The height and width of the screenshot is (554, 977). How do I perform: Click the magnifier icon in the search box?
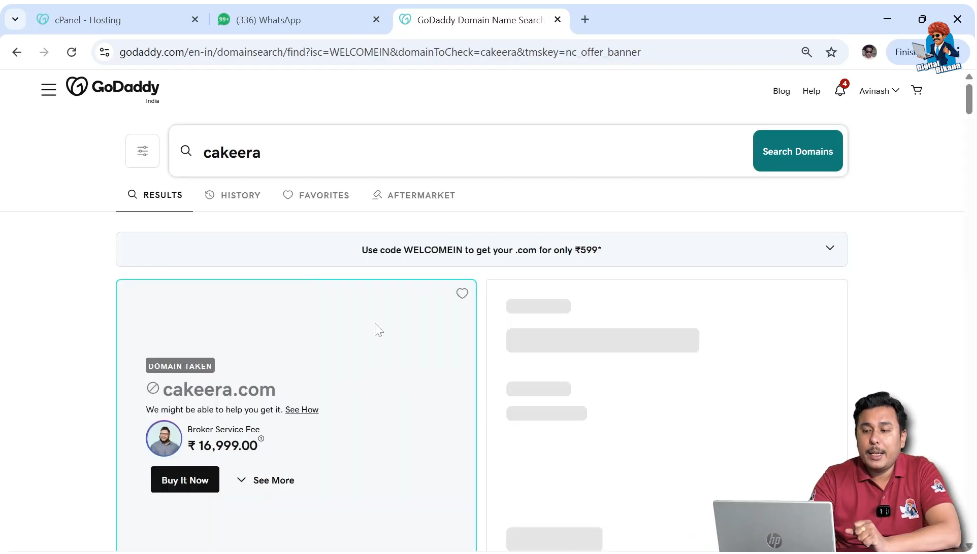point(186,151)
